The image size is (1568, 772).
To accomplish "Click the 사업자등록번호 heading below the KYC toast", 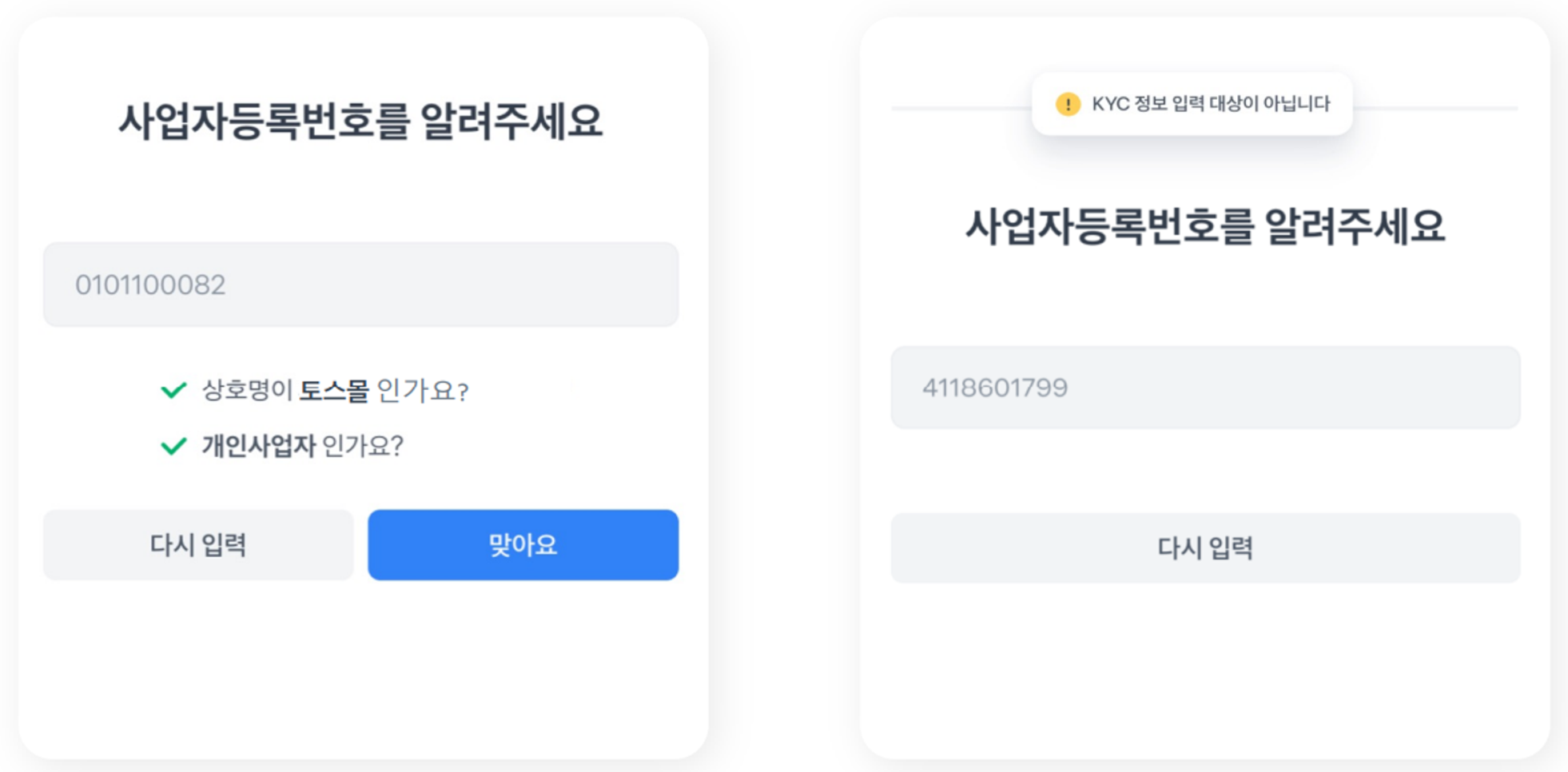I will pyautogui.click(x=1205, y=226).
